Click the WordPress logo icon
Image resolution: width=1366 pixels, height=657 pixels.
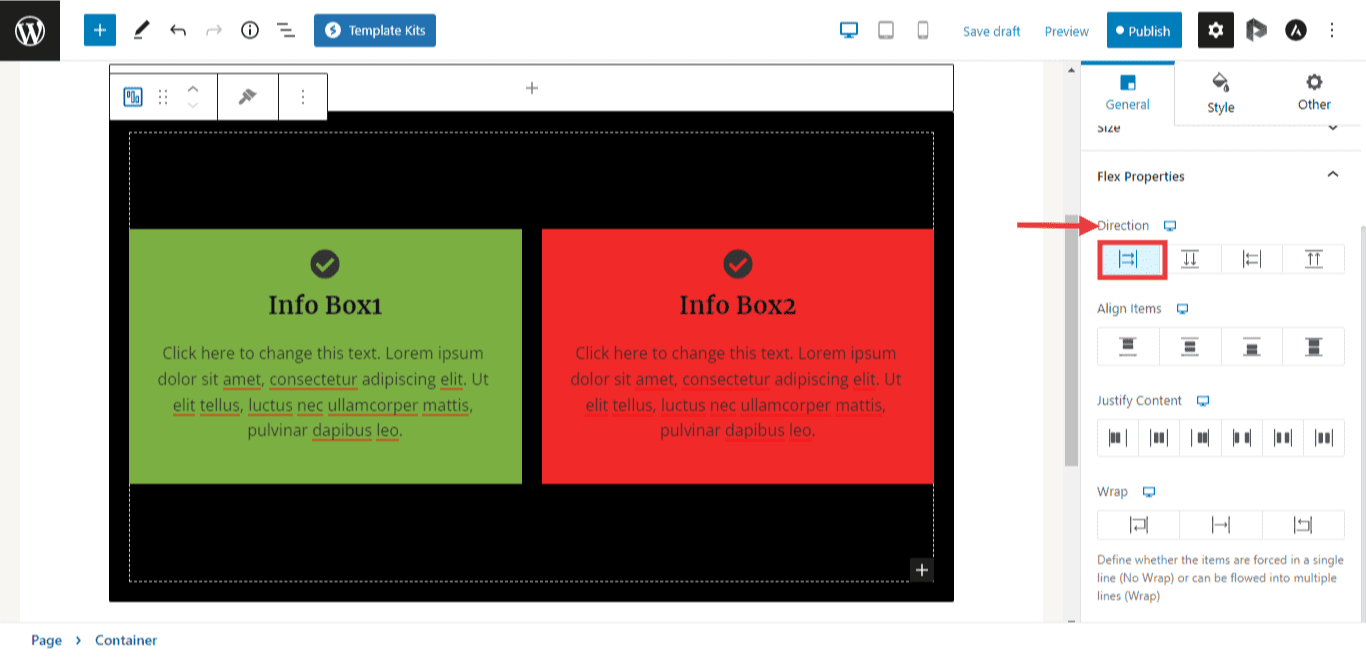coord(30,30)
